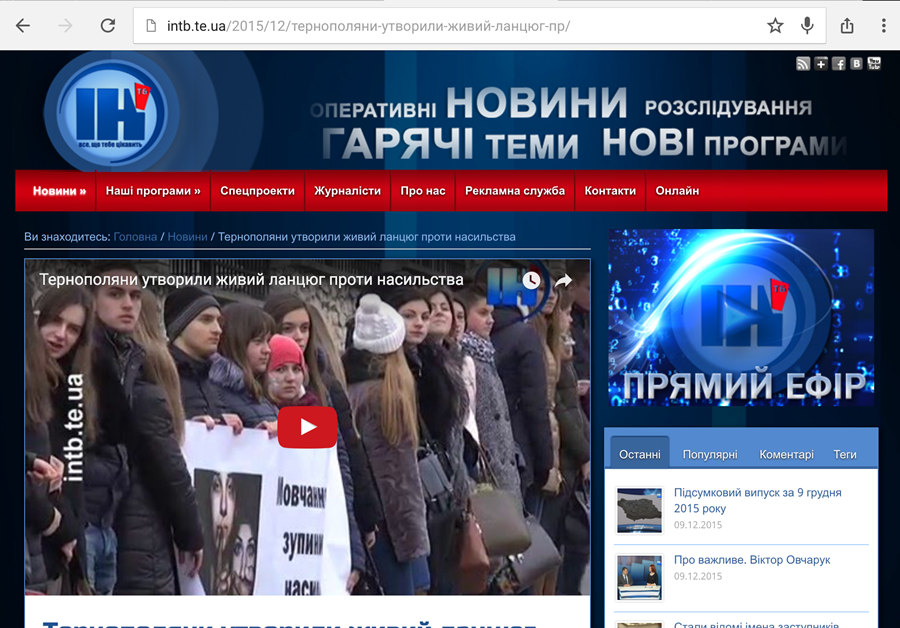Open the Новини » menu
This screenshot has height=628, width=900.
pos(59,191)
